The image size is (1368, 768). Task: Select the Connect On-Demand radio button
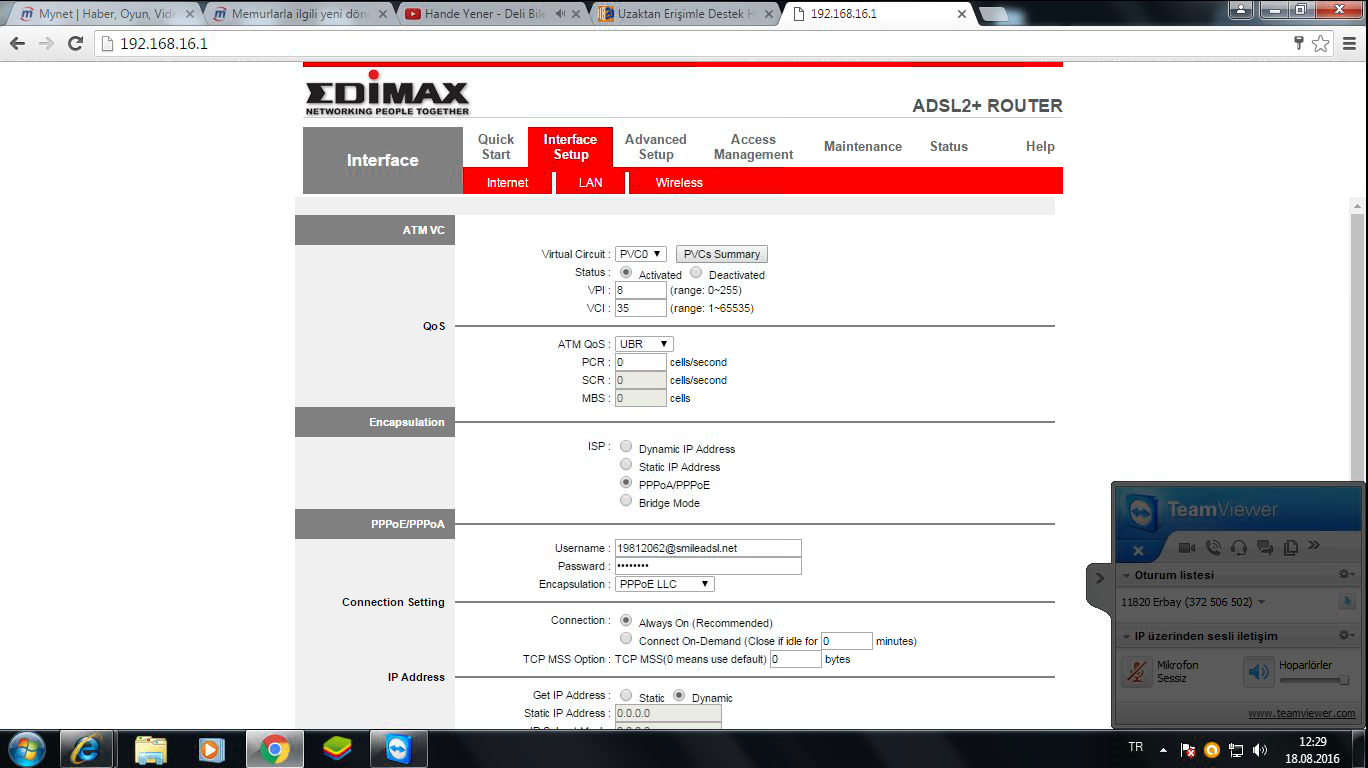tap(626, 639)
